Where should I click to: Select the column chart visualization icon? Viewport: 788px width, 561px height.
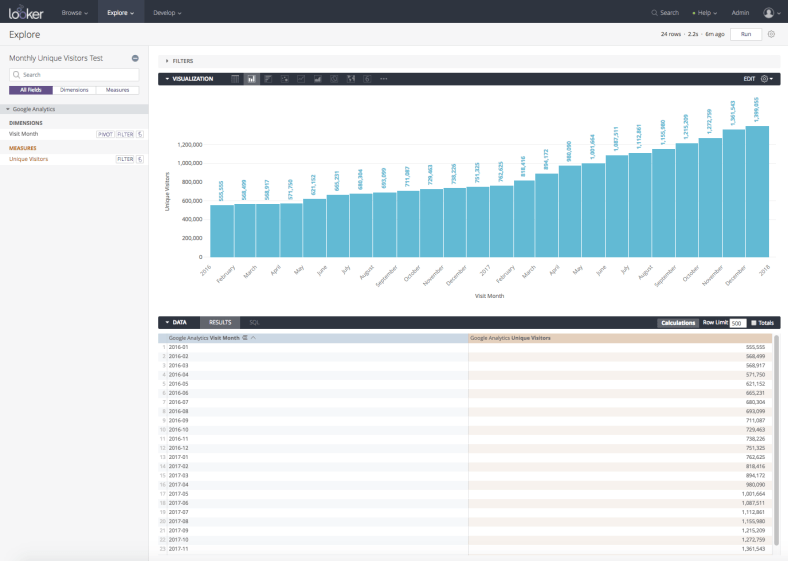coord(252,78)
